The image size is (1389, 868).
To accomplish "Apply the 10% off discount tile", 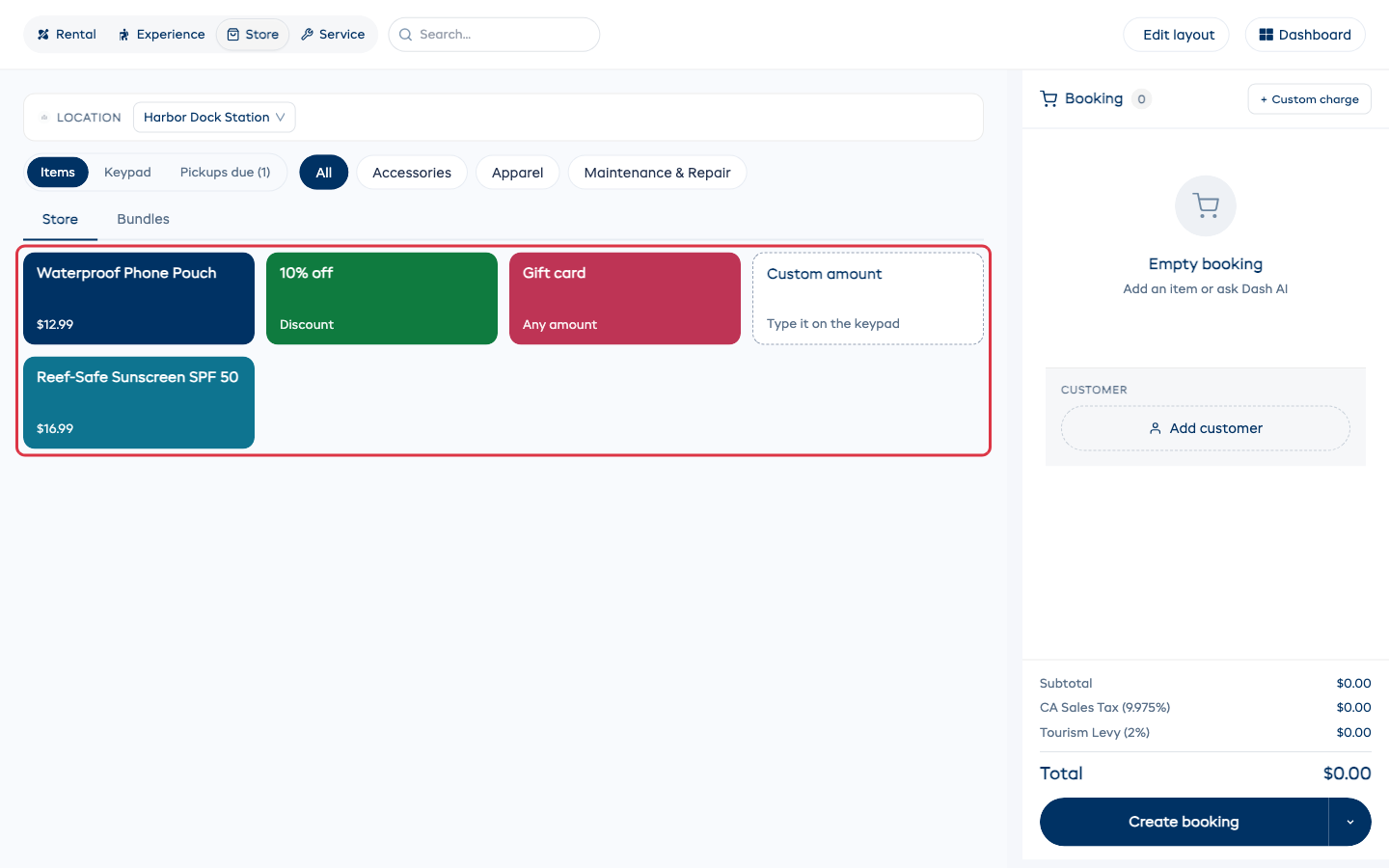I will [382, 298].
